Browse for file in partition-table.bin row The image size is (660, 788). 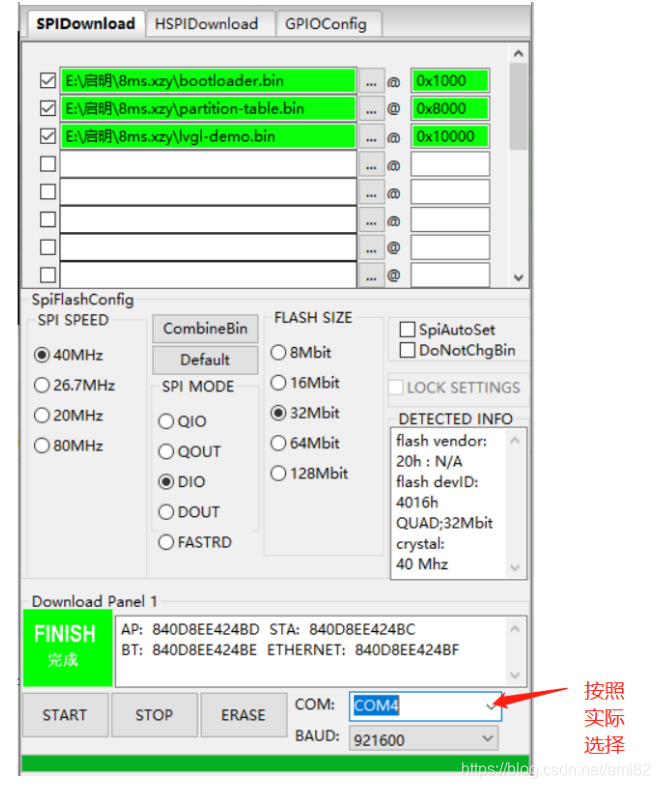coord(371,109)
